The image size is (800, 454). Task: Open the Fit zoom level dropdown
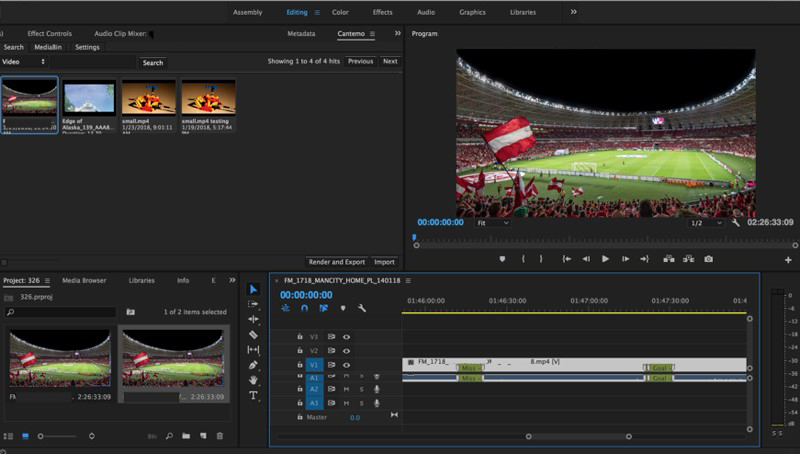tap(491, 223)
